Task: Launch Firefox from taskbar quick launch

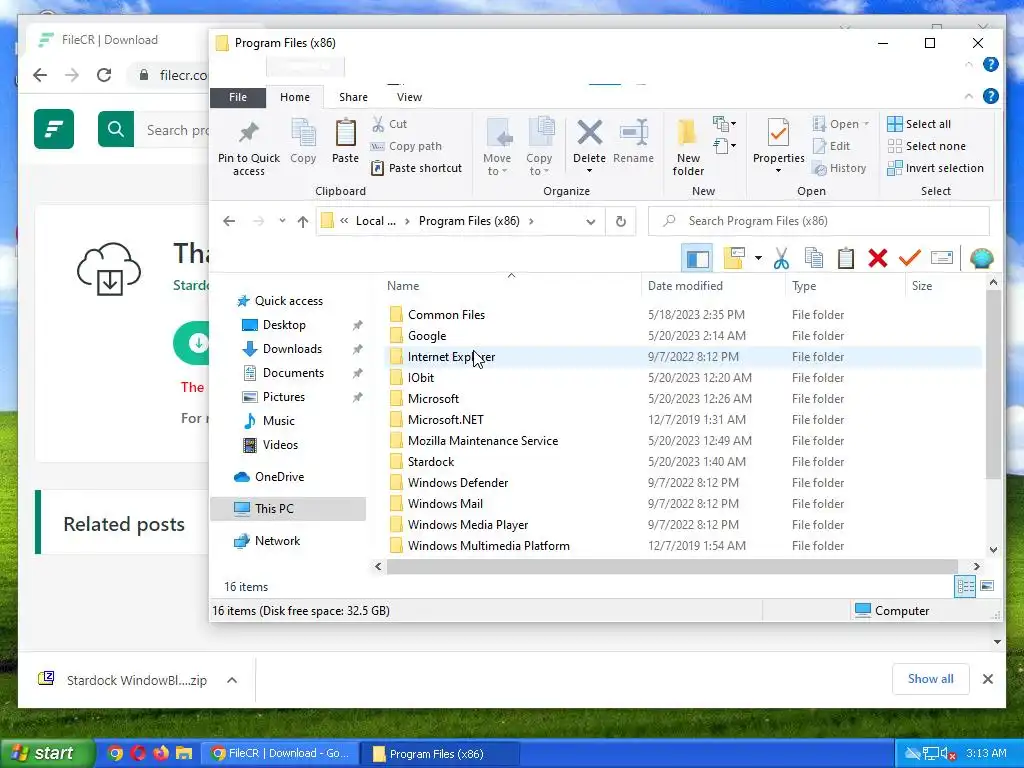Action: tap(161, 753)
